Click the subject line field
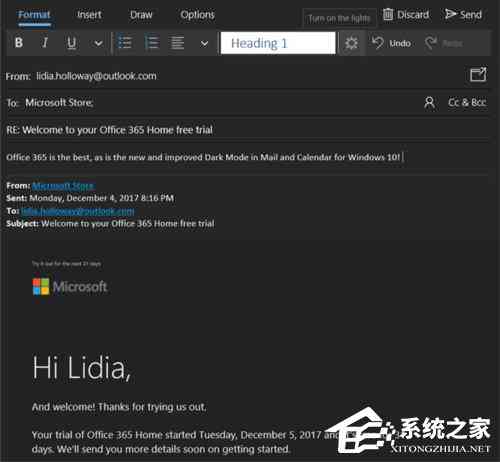Screen dimensions: 500x462 [247, 130]
